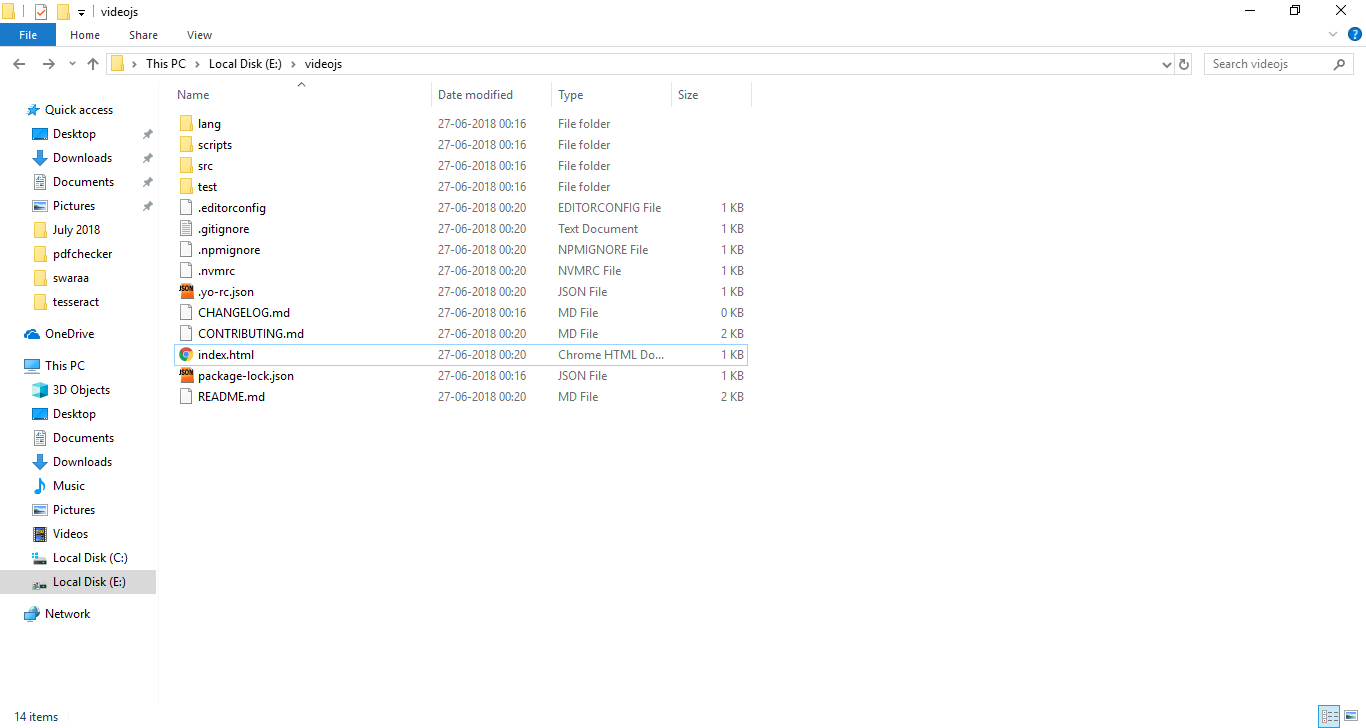Open the Customize Quick Access Toolbar menu

(x=79, y=11)
